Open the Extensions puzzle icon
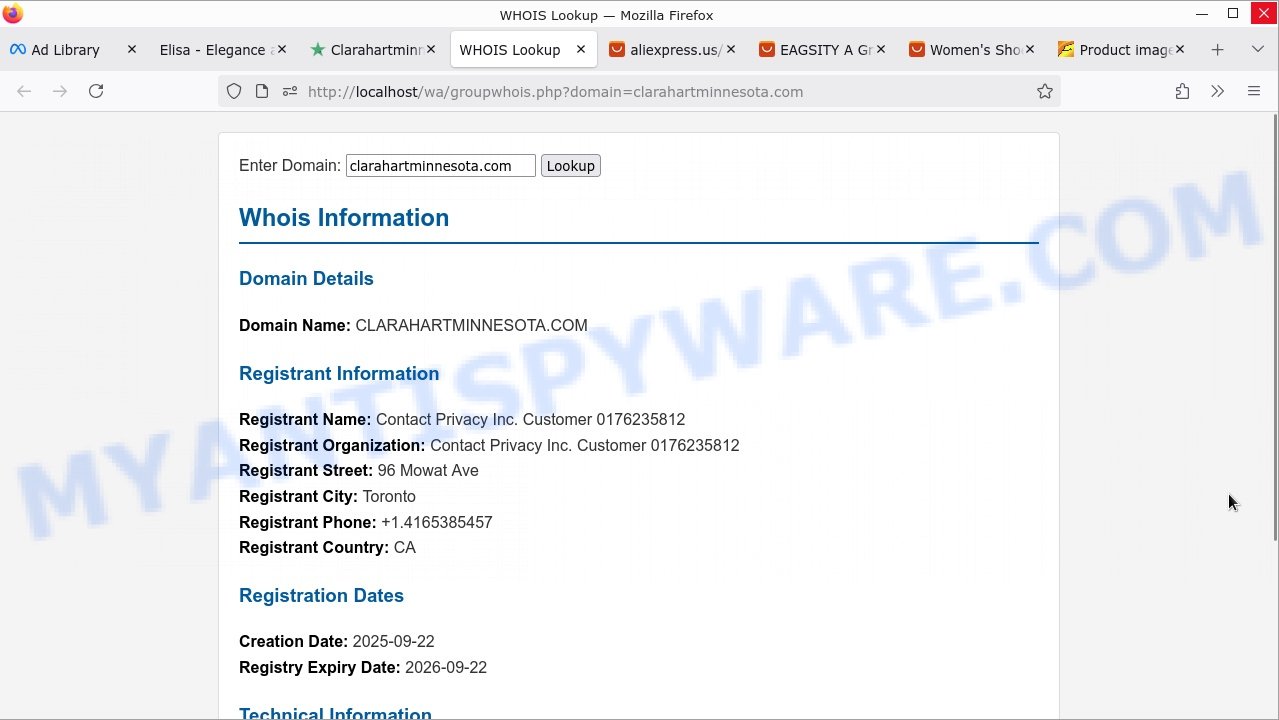 (1182, 91)
